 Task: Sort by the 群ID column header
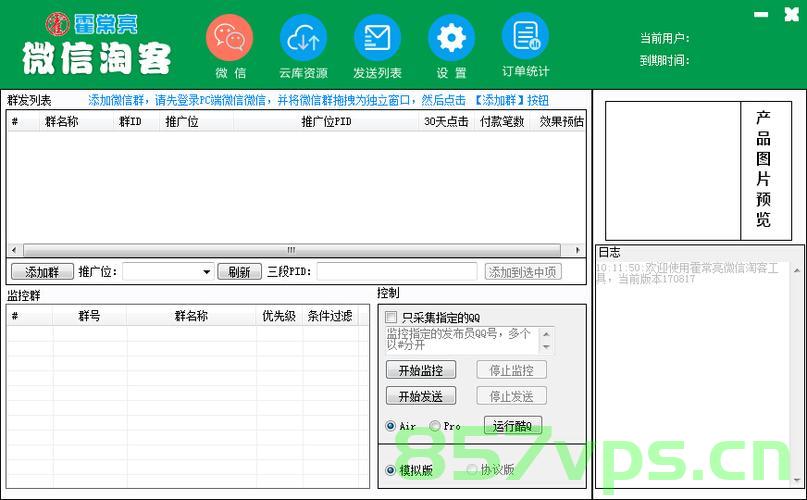click(x=135, y=122)
